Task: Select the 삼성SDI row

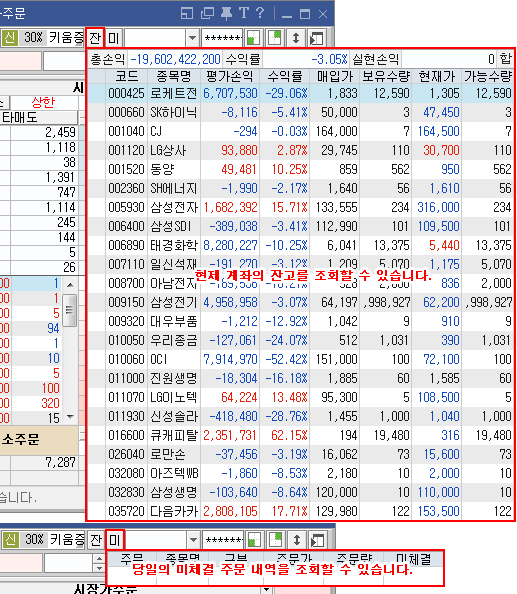Action: coord(301,226)
